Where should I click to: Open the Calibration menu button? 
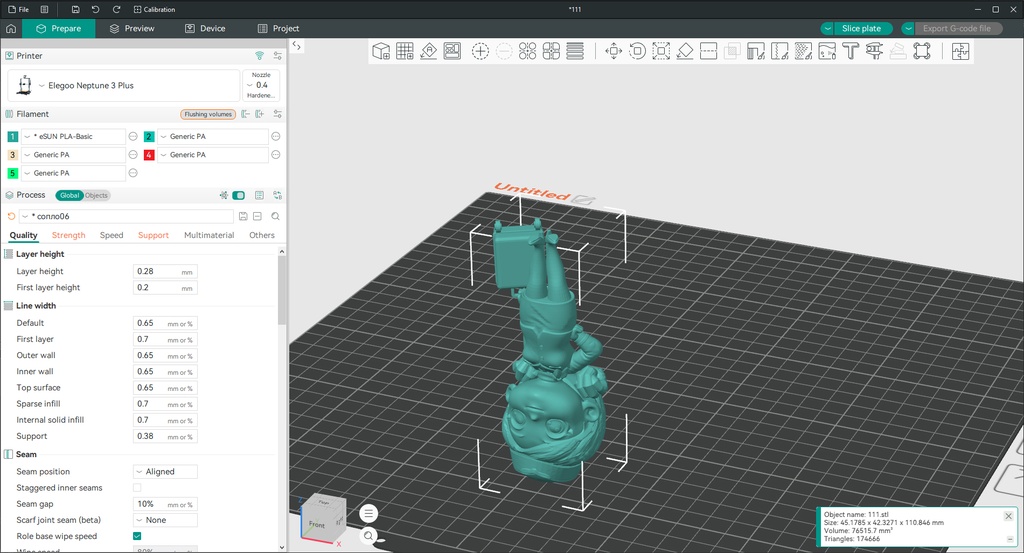pyautogui.click(x=154, y=9)
